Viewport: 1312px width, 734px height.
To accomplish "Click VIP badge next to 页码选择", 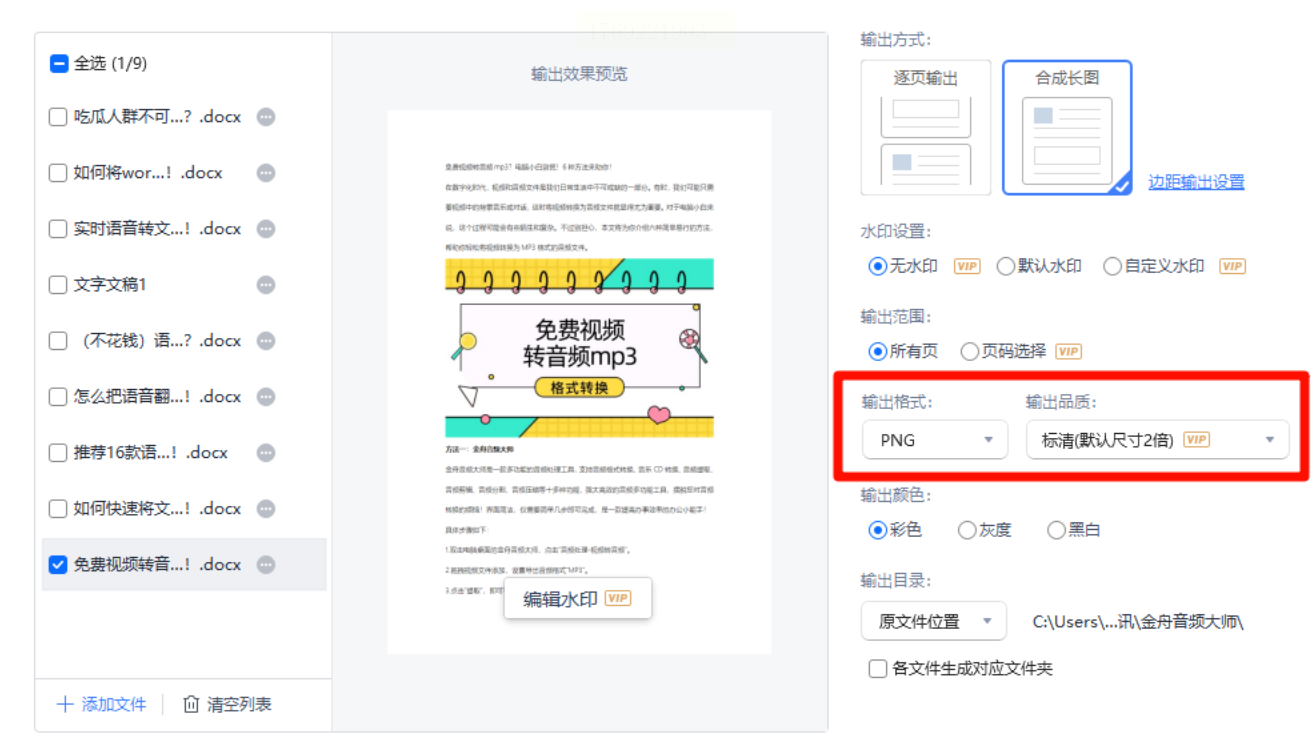I will 1069,351.
